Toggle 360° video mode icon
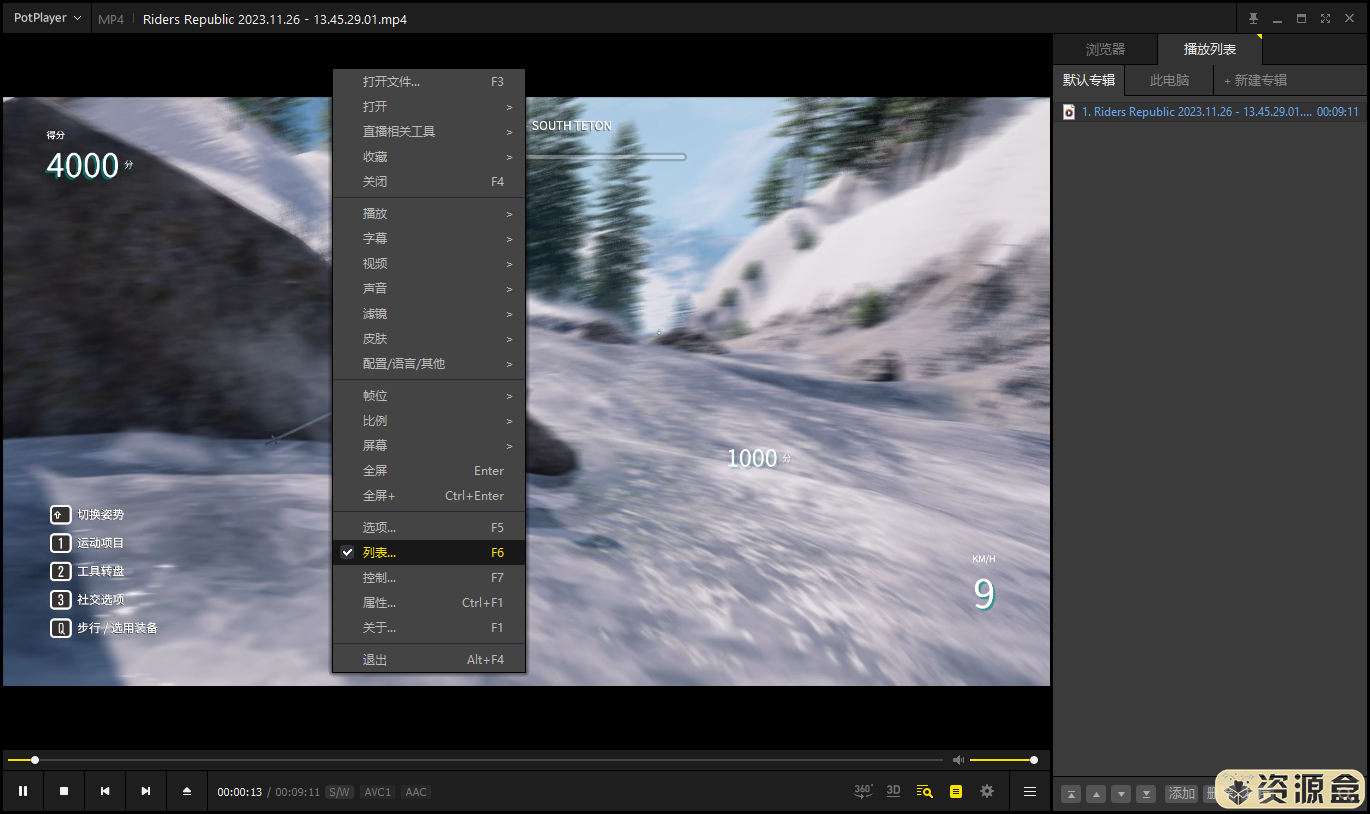Image resolution: width=1370 pixels, height=814 pixels. [863, 791]
